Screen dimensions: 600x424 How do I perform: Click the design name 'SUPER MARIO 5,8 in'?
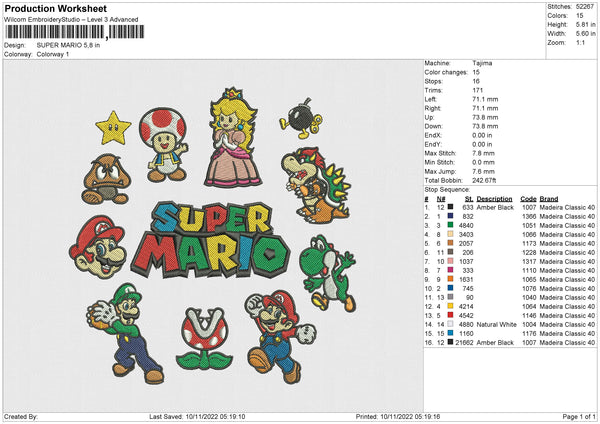click(x=68, y=45)
